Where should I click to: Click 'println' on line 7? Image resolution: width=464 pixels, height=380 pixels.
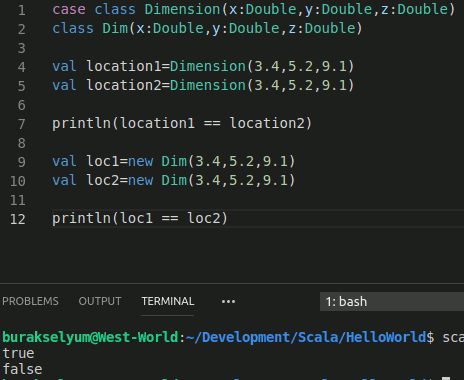point(82,124)
